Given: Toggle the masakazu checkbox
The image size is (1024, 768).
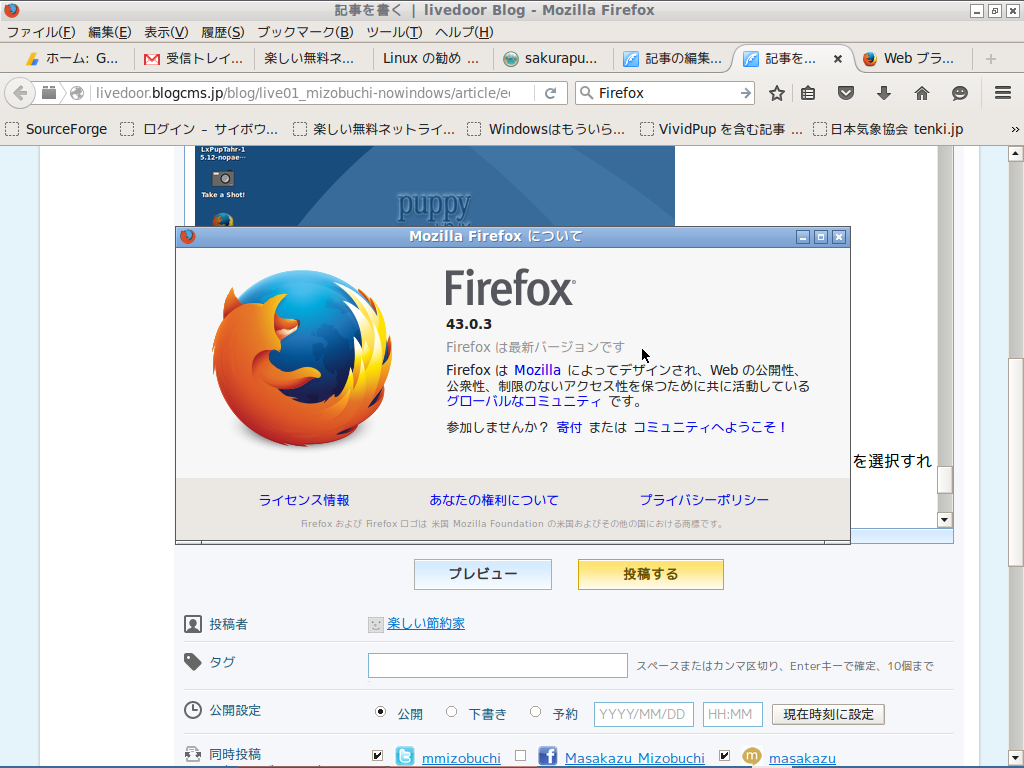Looking at the screenshot, I should tap(724, 756).
